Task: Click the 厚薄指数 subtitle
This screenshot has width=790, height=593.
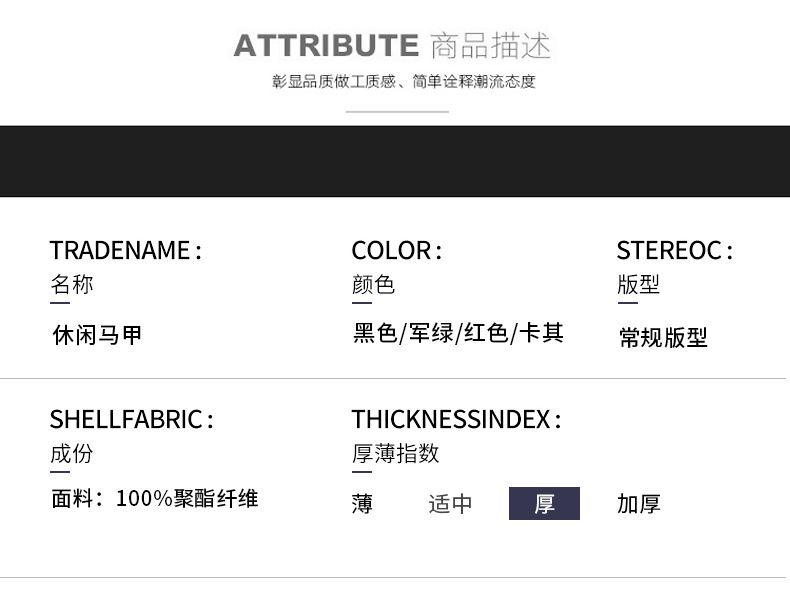Action: (x=395, y=454)
